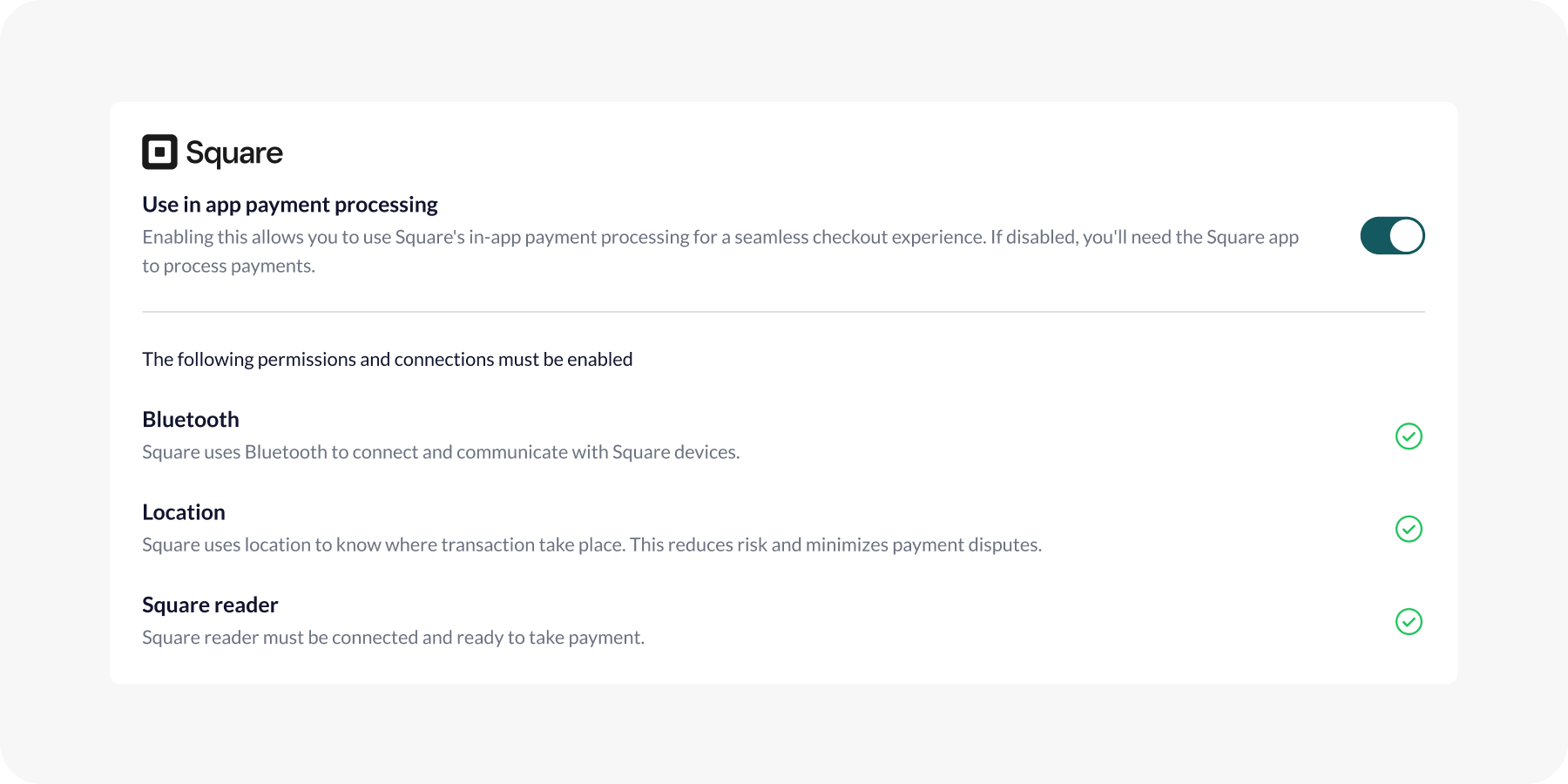The image size is (1568, 784).
Task: Select the Square reader heading
Action: [x=210, y=605]
